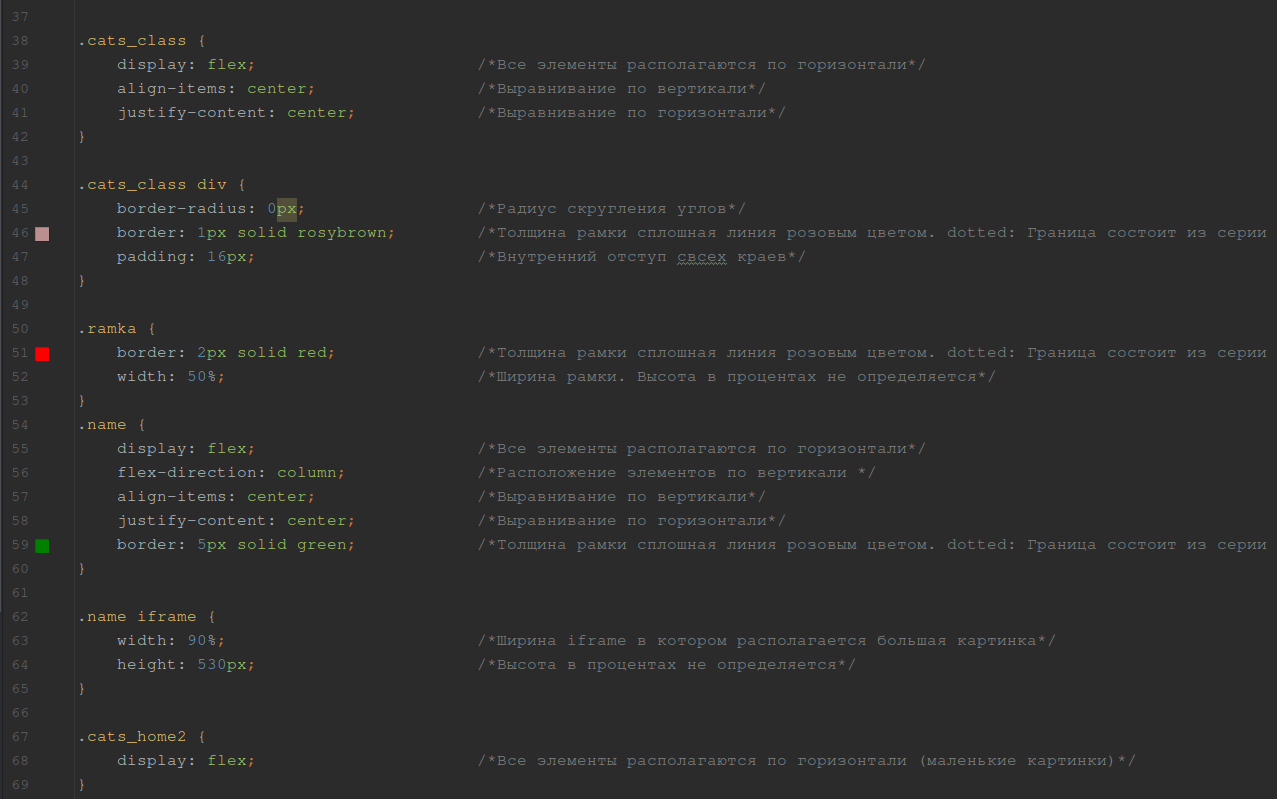The width and height of the screenshot is (1277, 799).
Task: Click the underlined misspelled word in comment
Action: coord(701,257)
